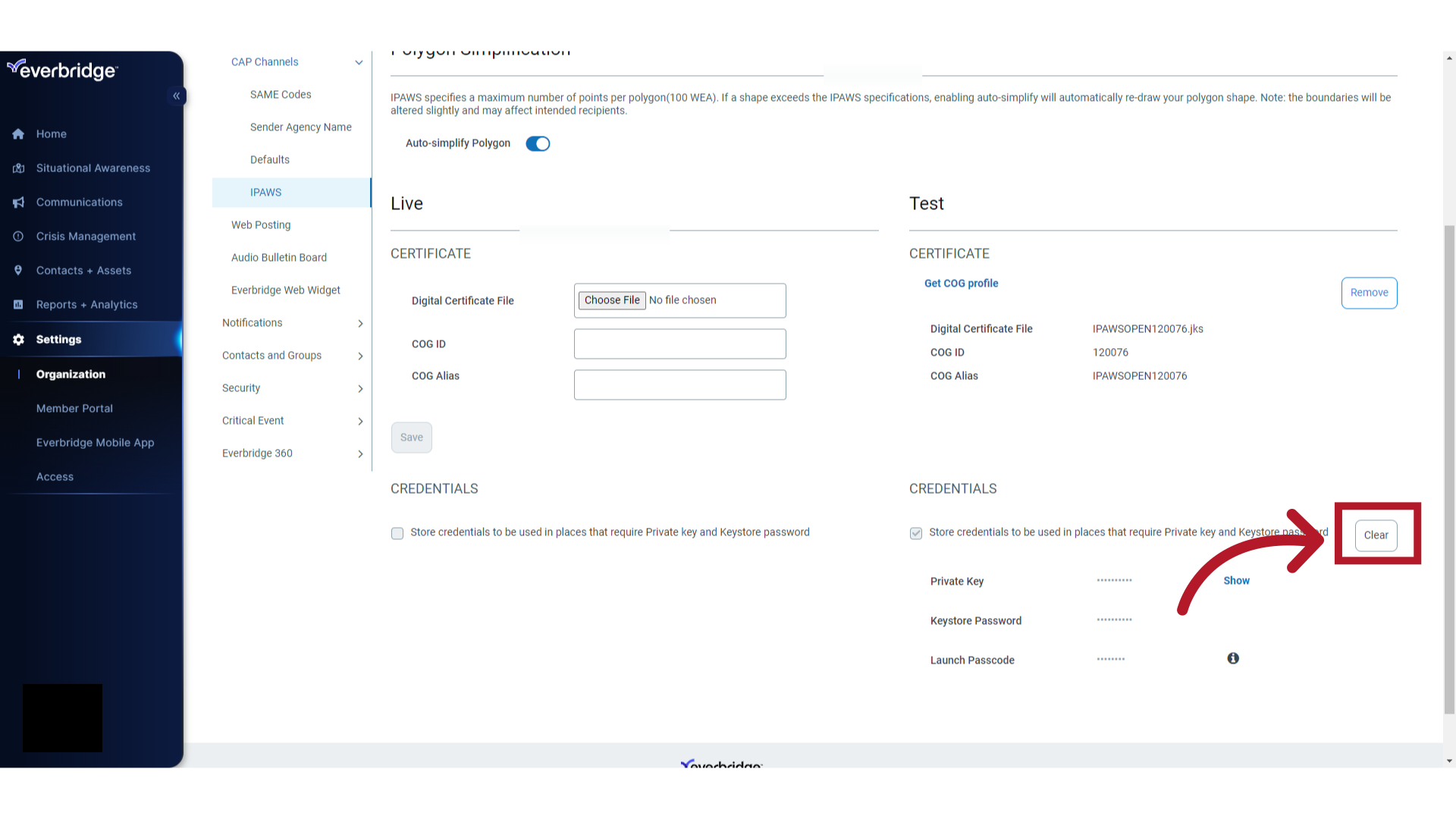Image resolution: width=1456 pixels, height=819 pixels.
Task: Click the IPAWSOPEN120076.jks file name
Action: point(1147,329)
